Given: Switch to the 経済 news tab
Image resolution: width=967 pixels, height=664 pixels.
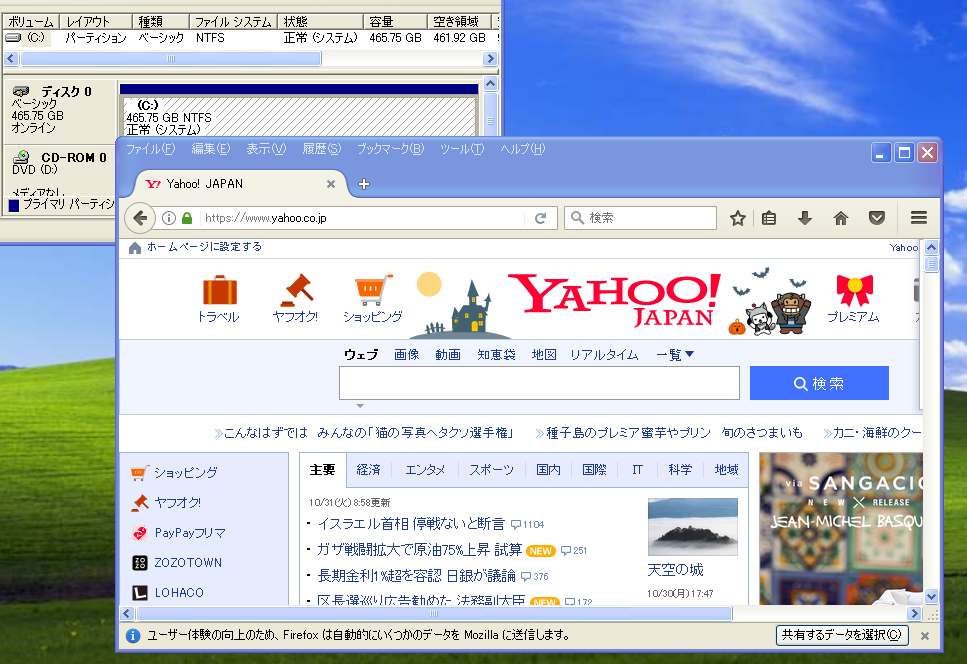Looking at the screenshot, I should click(x=368, y=470).
